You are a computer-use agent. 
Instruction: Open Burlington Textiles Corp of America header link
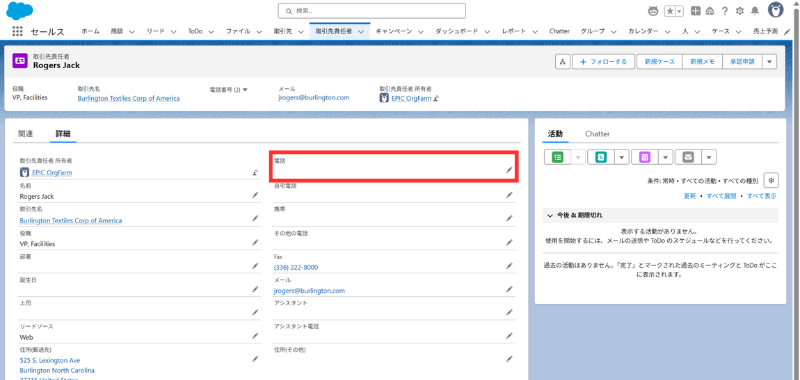pyautogui.click(x=129, y=98)
